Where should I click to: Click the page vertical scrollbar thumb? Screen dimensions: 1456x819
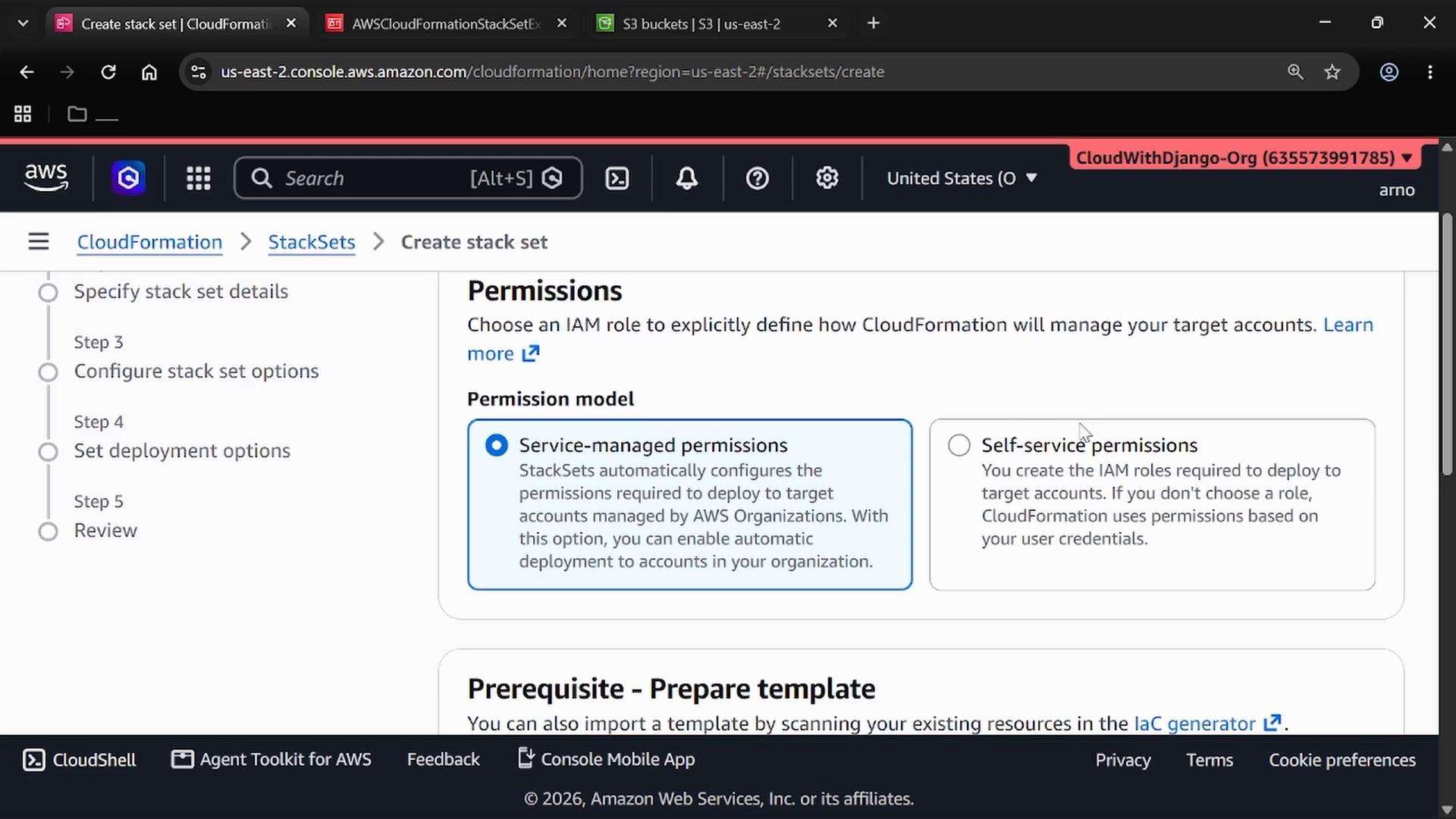pos(1447,345)
